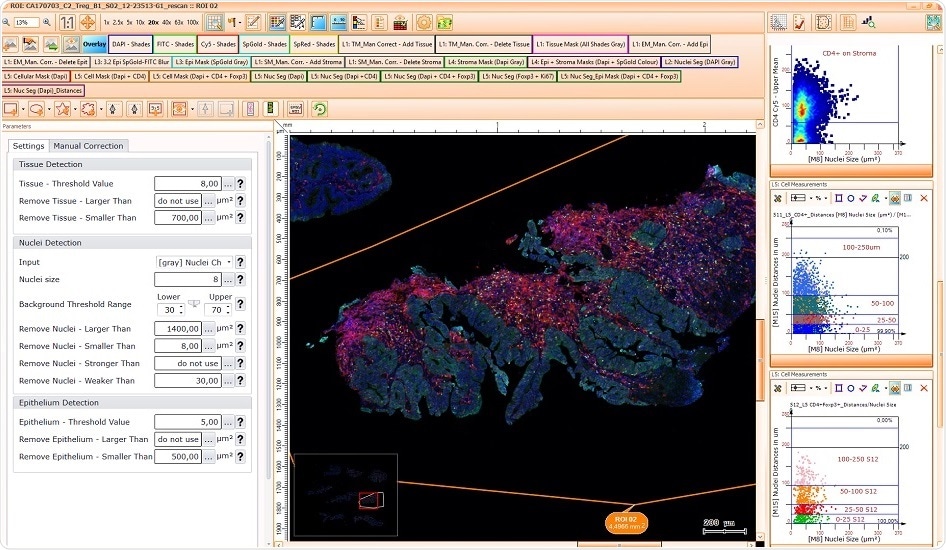Select the star-shaped region drawing tool

[63, 109]
